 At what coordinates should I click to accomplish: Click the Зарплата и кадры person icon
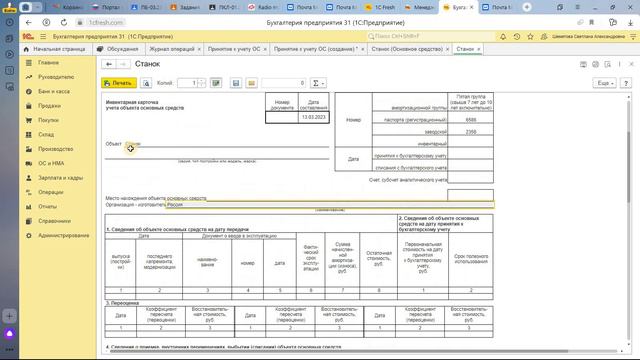(29, 178)
